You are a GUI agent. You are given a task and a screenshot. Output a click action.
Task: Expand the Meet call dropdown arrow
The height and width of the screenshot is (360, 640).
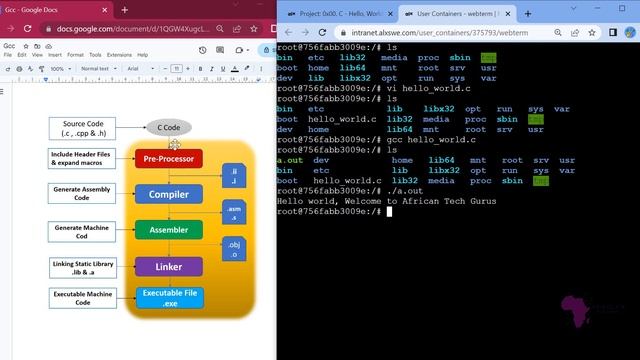[248, 50]
